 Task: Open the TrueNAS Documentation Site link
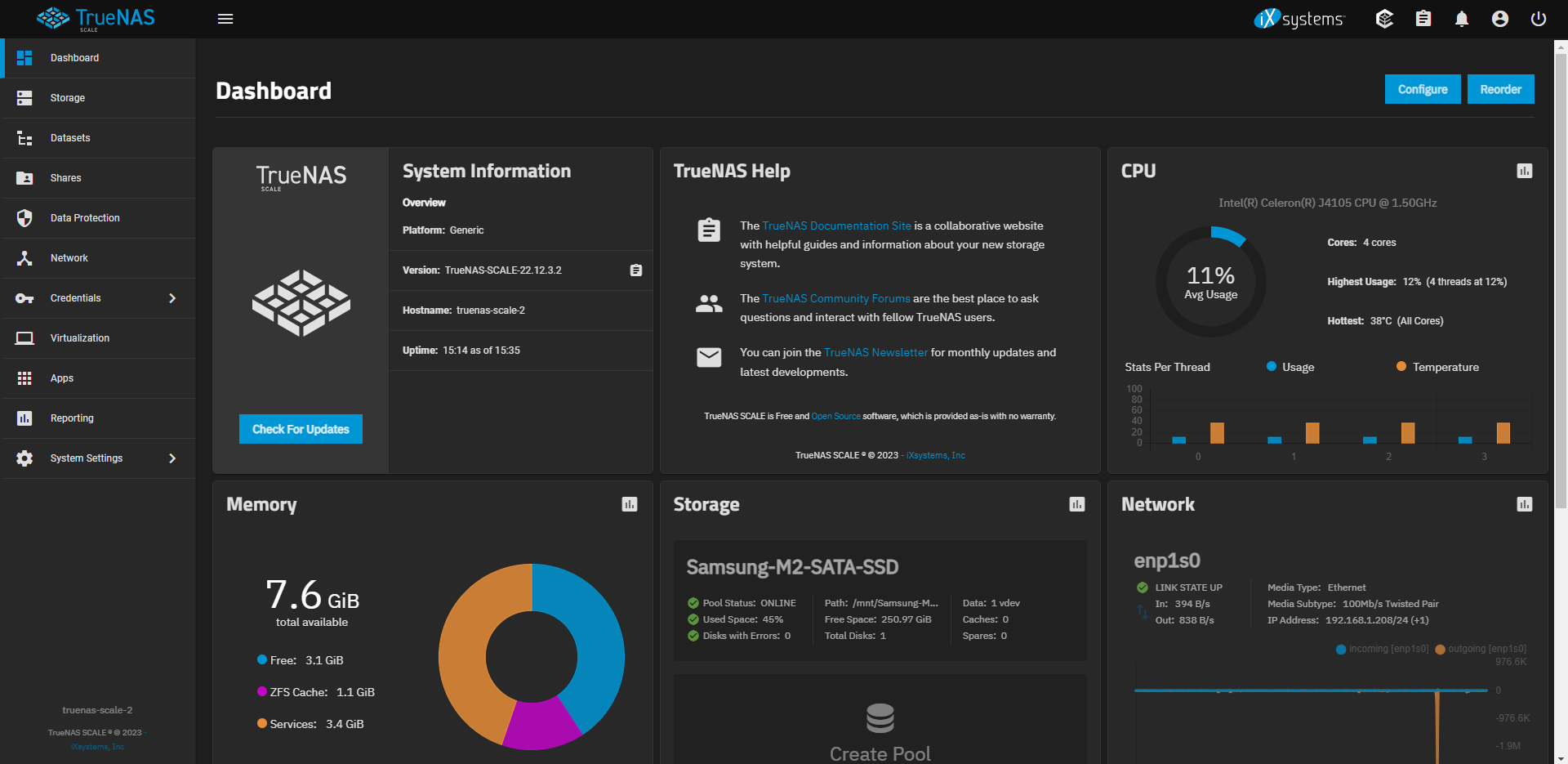point(836,226)
